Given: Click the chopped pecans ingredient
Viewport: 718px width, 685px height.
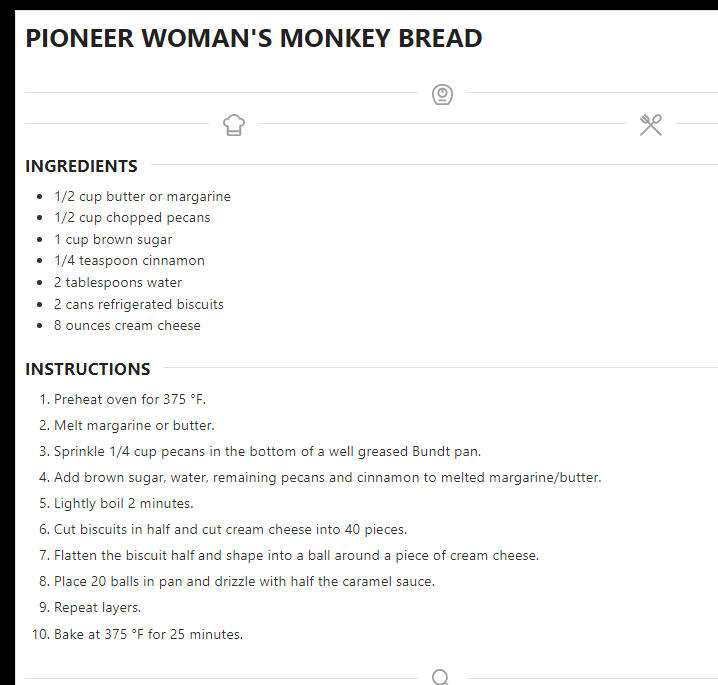Looking at the screenshot, I should pos(132,217).
